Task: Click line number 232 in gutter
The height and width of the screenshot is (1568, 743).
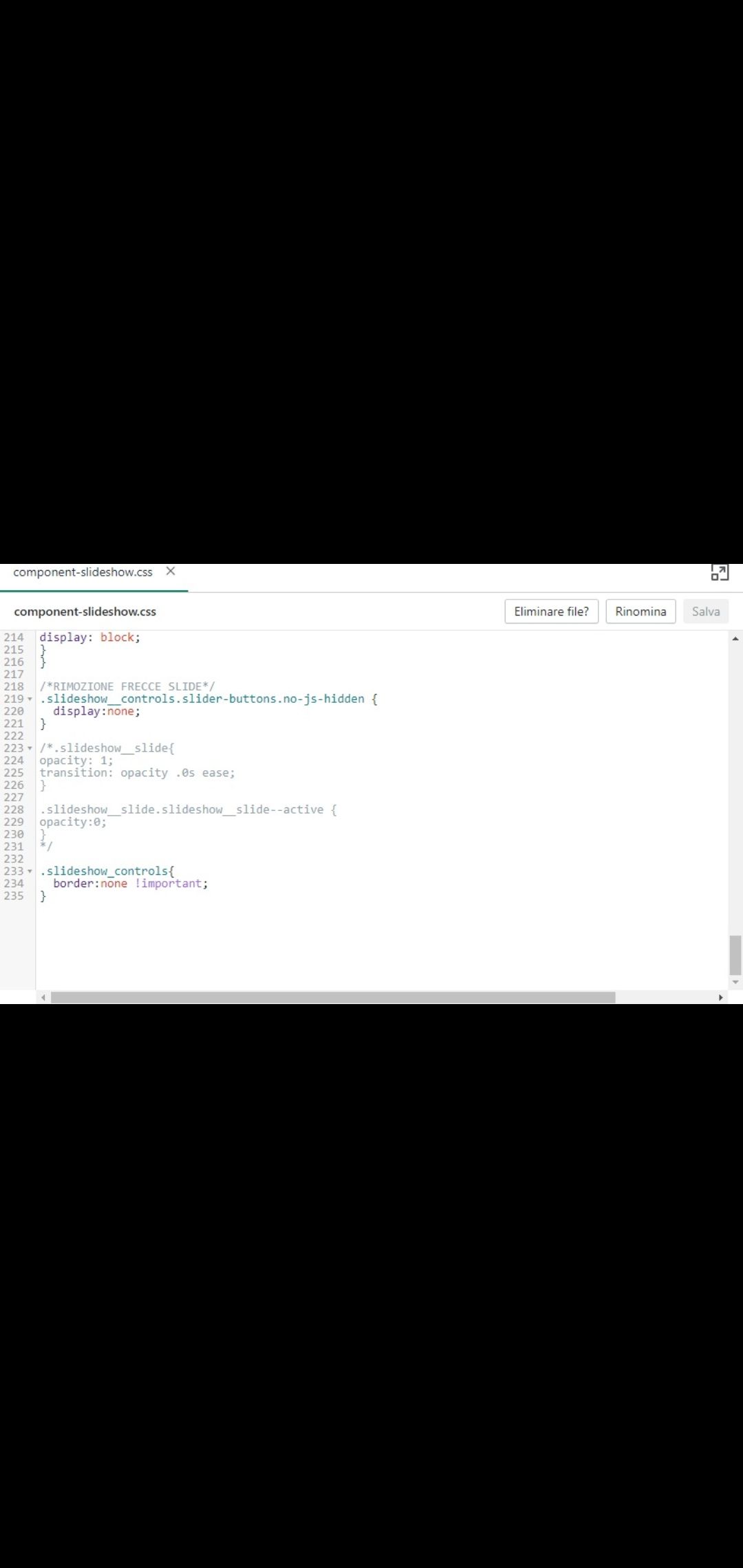Action: click(14, 859)
